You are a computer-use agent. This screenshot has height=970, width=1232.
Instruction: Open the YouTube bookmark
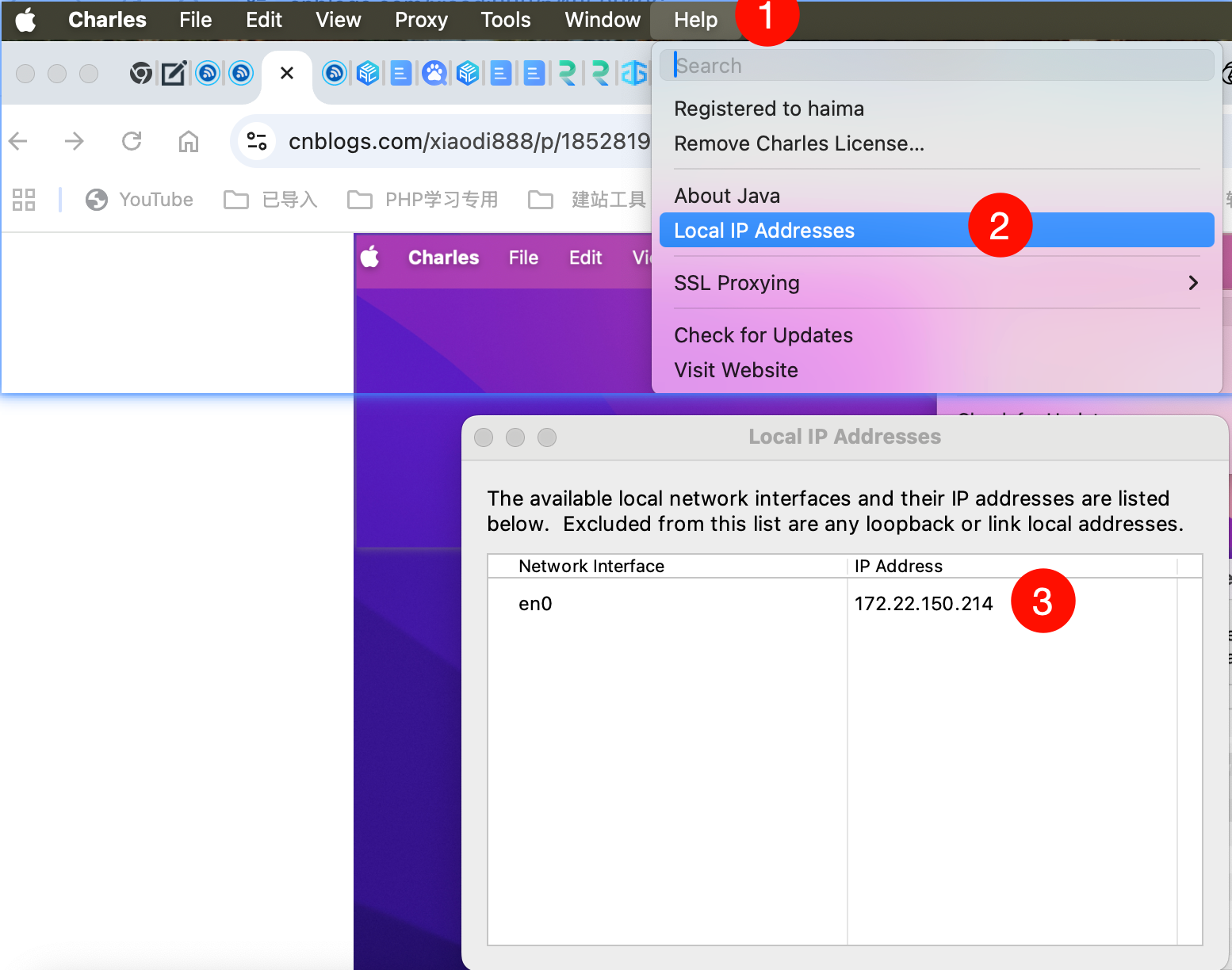tap(140, 200)
